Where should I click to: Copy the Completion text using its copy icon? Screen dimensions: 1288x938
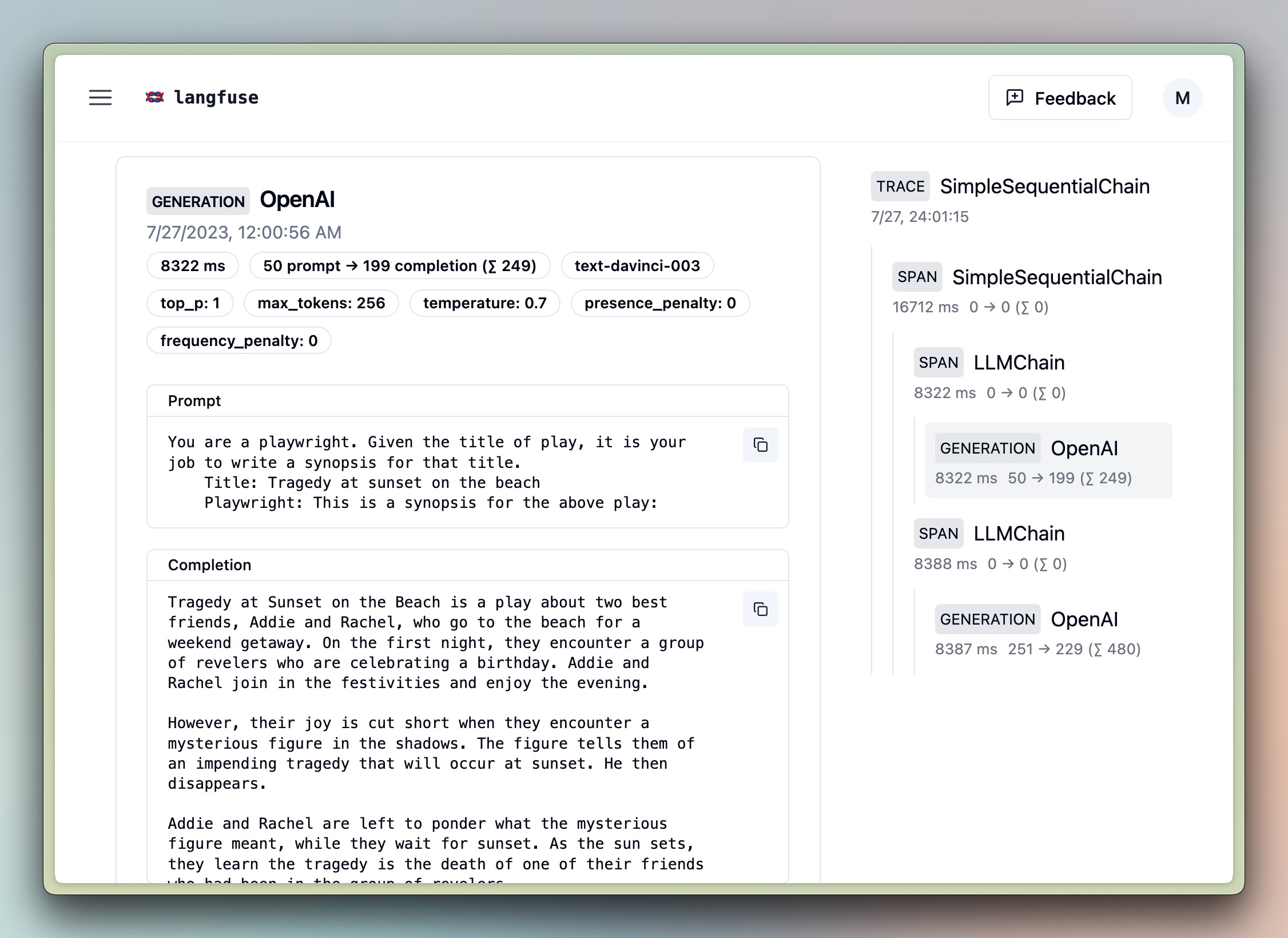(x=760, y=609)
